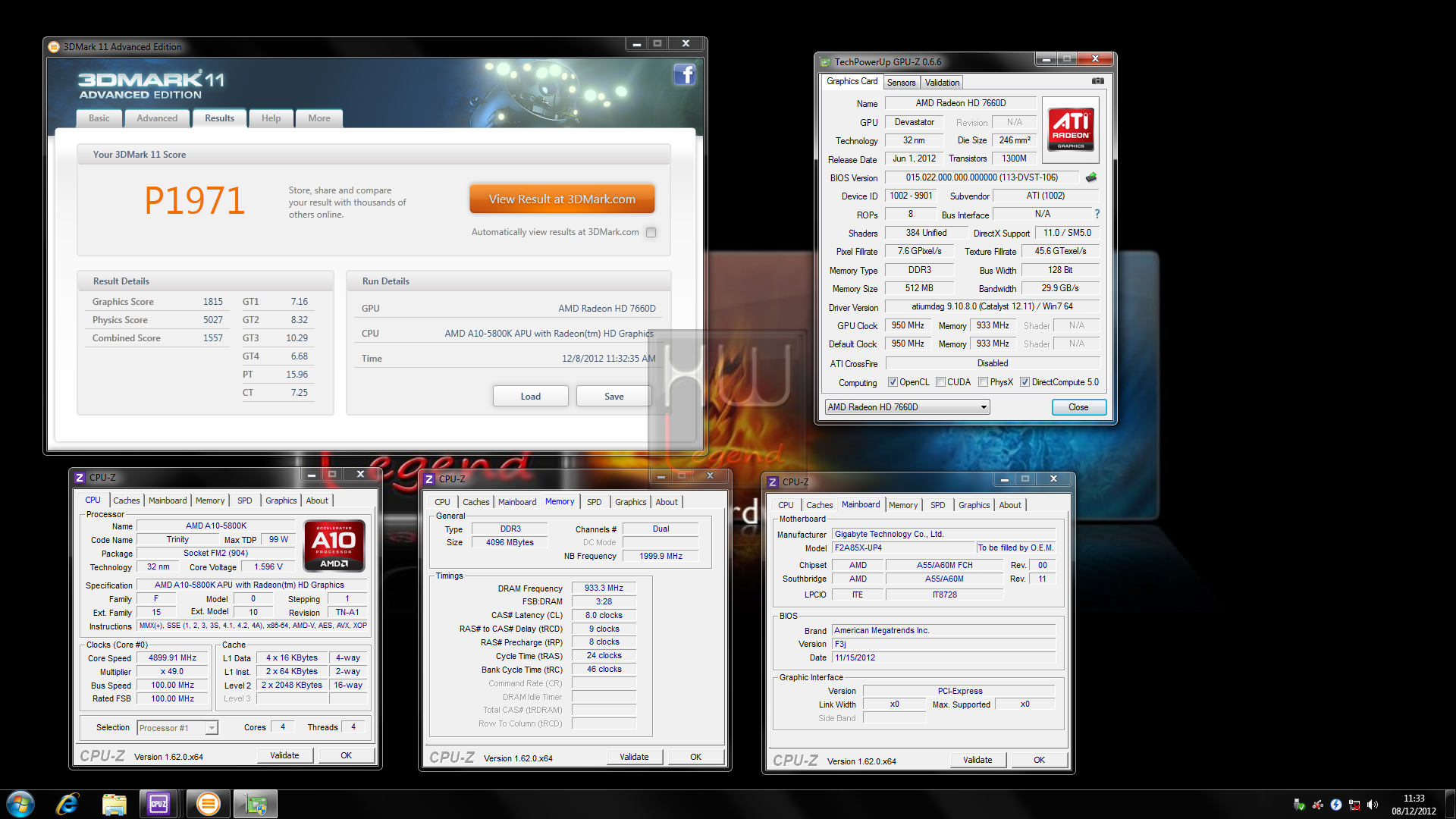Screen dimensions: 1456x819
Task: Open the Windows Start button
Action: (x=20, y=804)
